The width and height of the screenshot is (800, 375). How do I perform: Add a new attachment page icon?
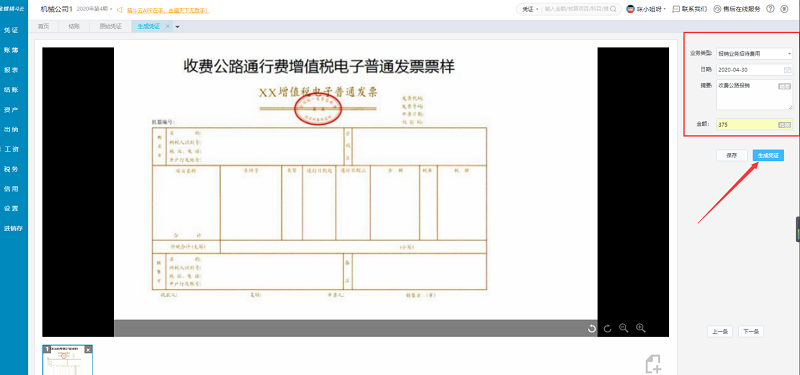pyautogui.click(x=654, y=364)
